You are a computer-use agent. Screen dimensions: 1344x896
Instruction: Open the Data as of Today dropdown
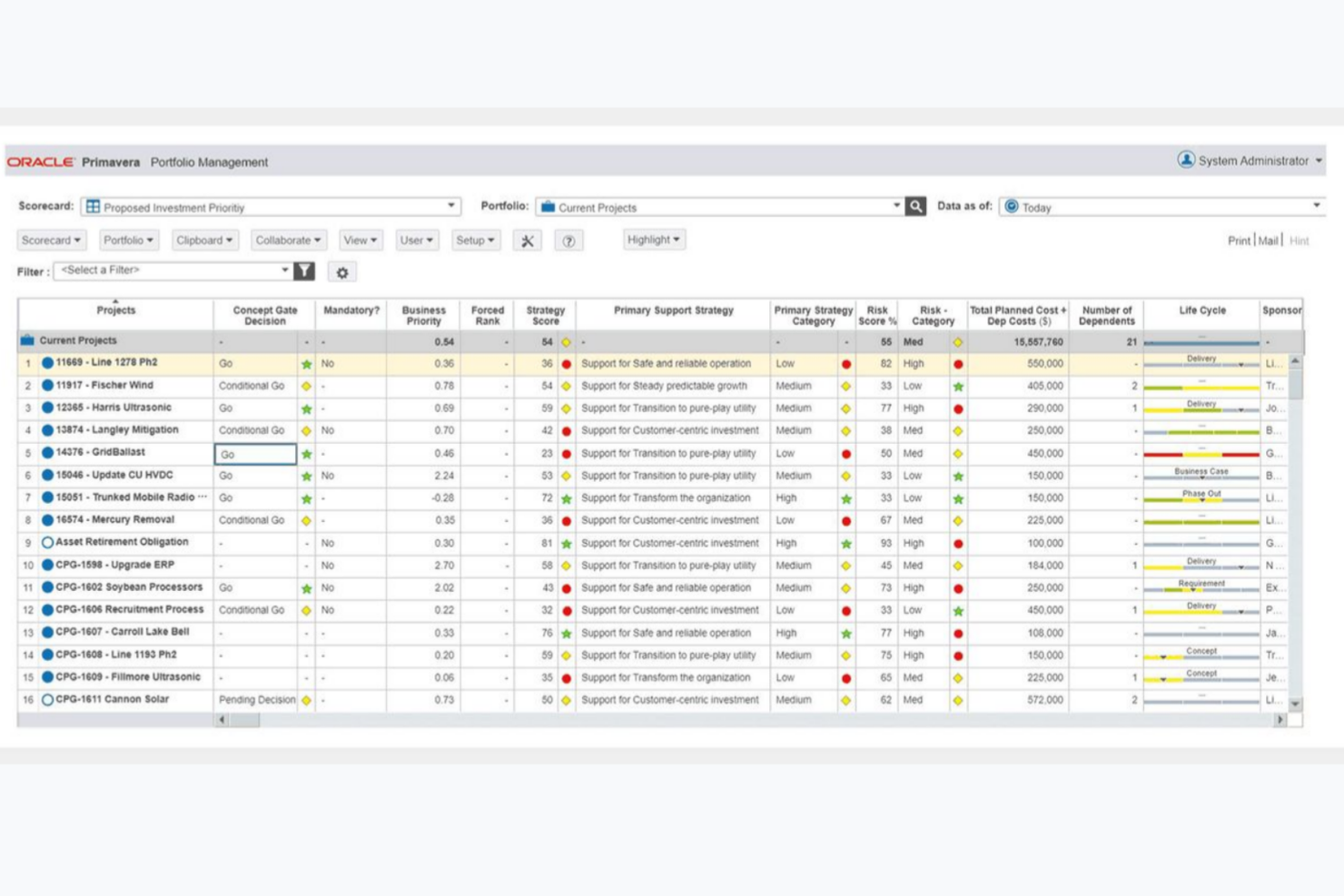coord(1162,207)
